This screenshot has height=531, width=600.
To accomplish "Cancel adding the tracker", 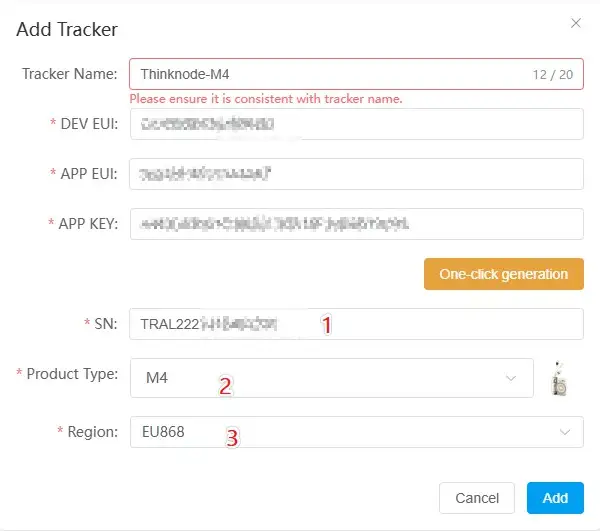I will (x=477, y=498).
